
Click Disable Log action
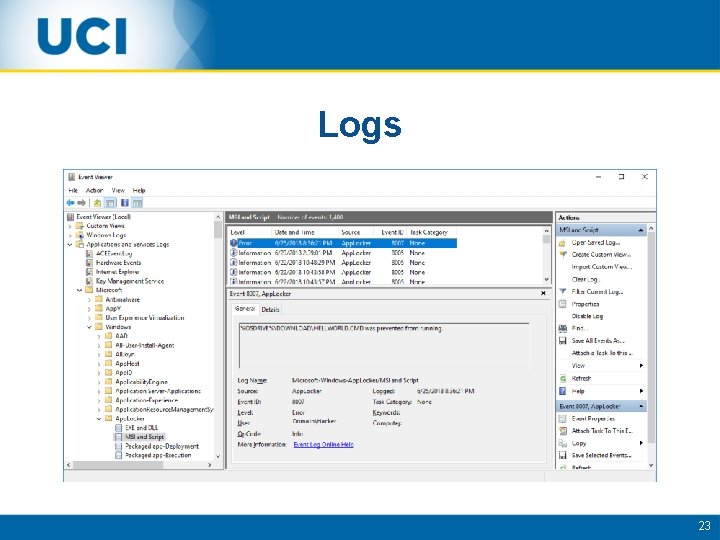point(587,316)
